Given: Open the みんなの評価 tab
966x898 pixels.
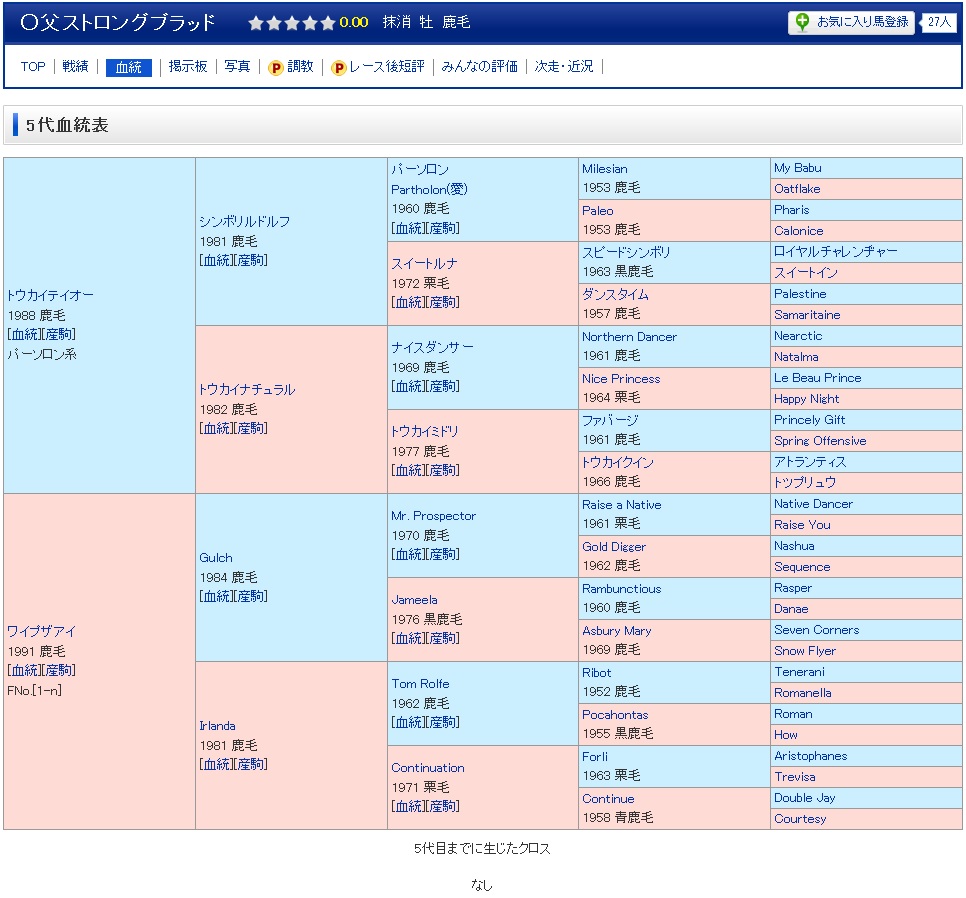Looking at the screenshot, I should [479, 67].
